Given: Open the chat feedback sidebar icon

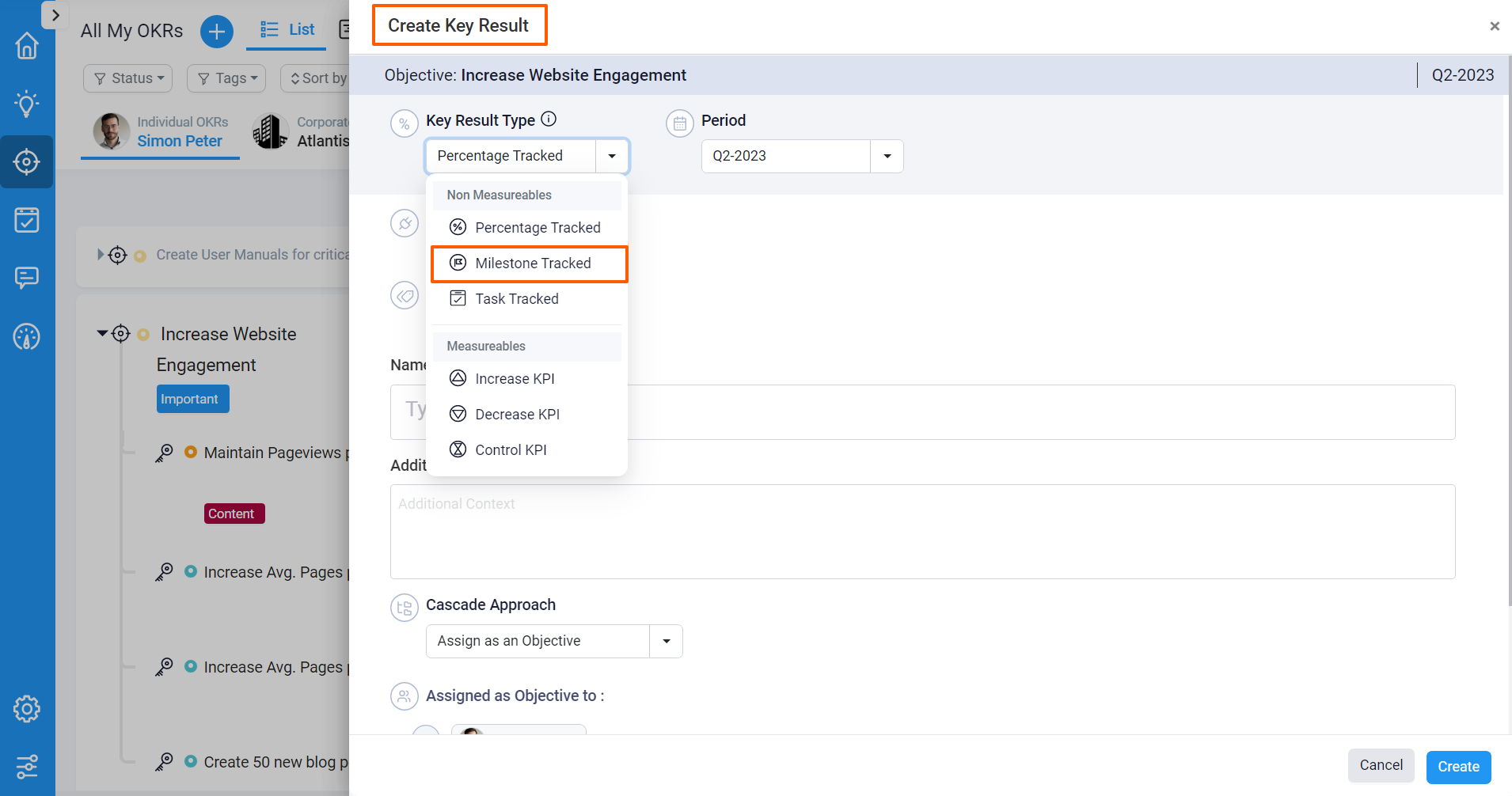Looking at the screenshot, I should point(27,278).
